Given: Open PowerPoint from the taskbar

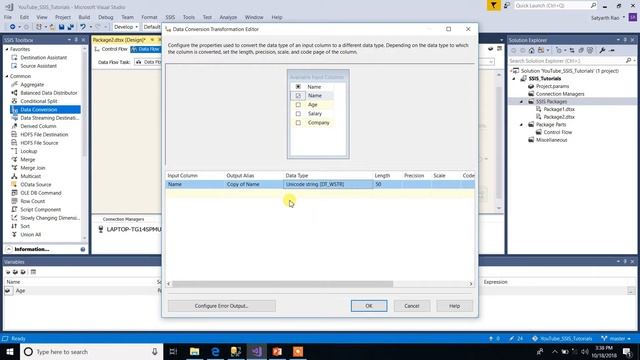Looking at the screenshot, I should (277, 351).
